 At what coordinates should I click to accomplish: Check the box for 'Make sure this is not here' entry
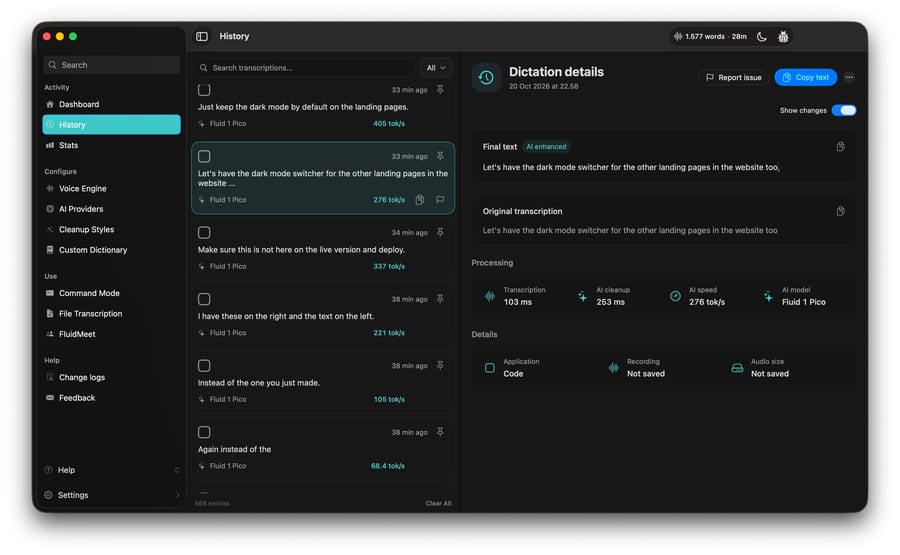(x=204, y=232)
